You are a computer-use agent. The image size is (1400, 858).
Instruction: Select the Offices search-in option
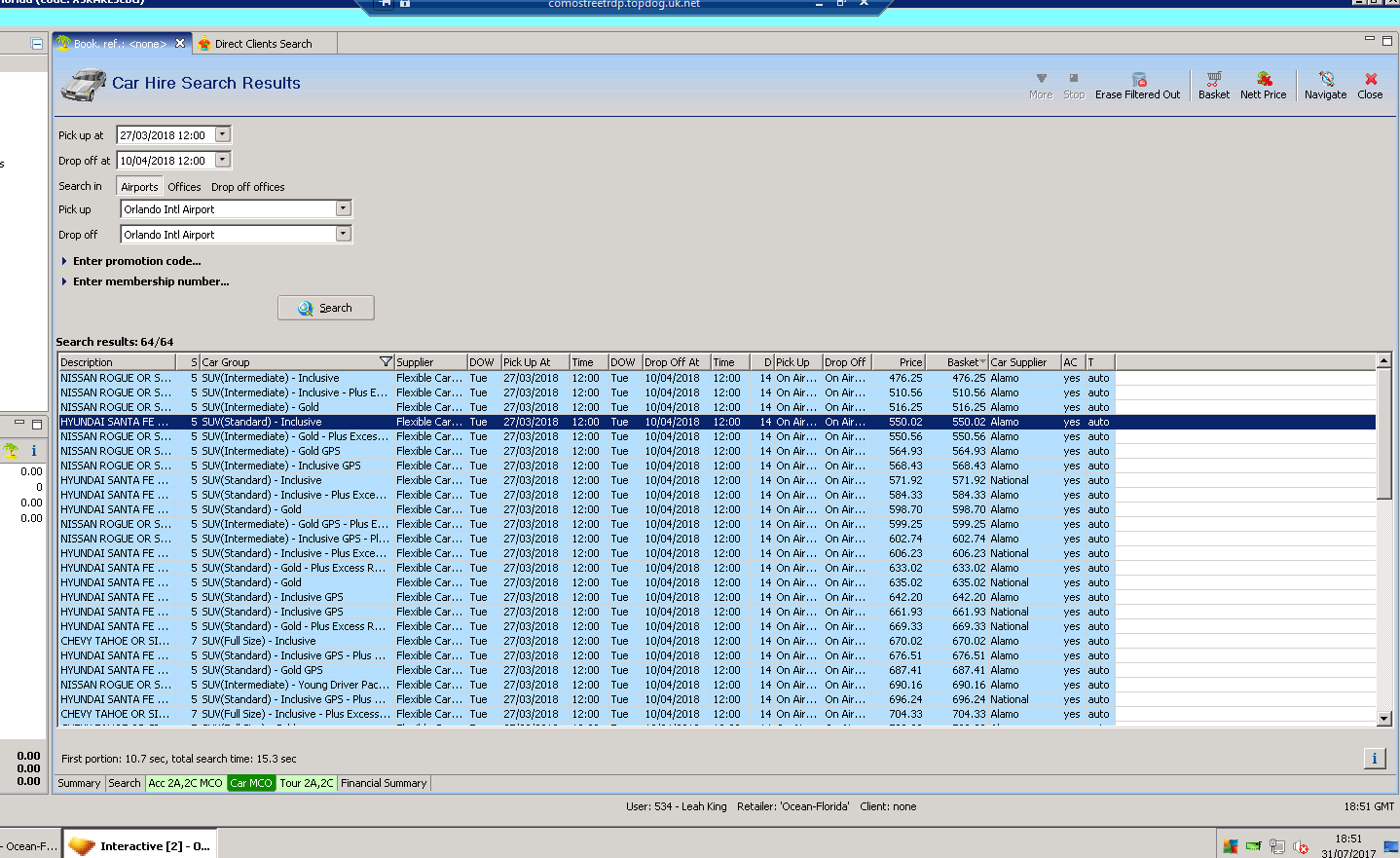184,187
